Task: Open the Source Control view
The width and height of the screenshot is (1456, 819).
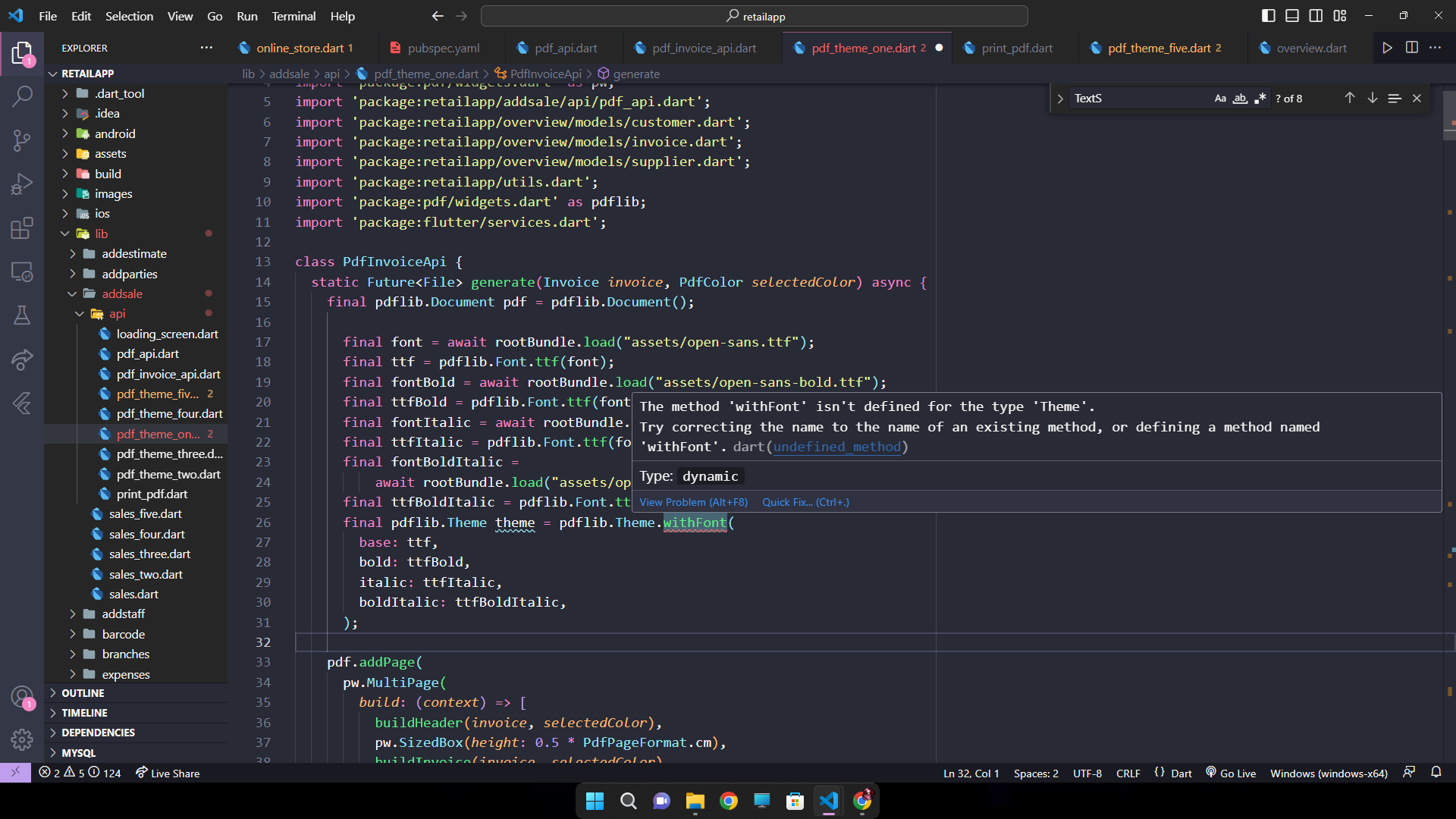Action: [x=22, y=140]
